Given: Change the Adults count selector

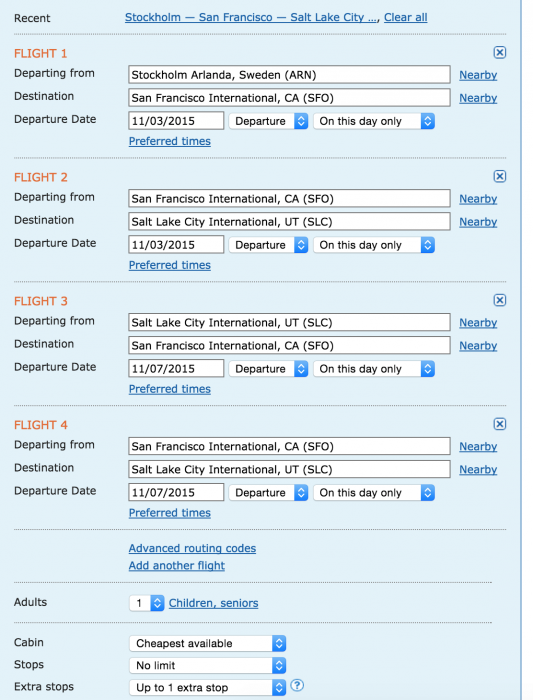Looking at the screenshot, I should 147,603.
